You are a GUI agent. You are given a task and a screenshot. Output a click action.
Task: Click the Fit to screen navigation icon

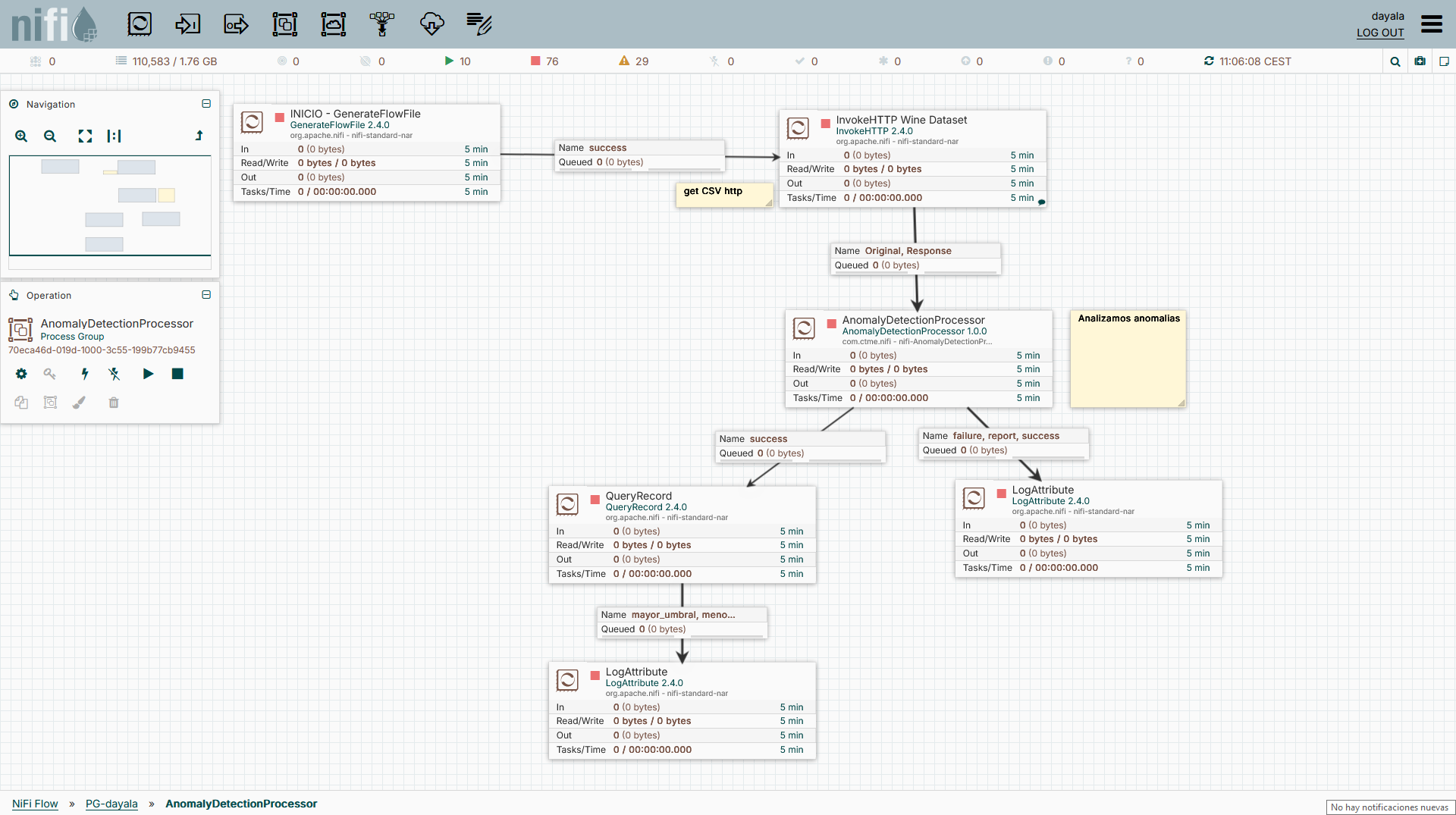[85, 136]
